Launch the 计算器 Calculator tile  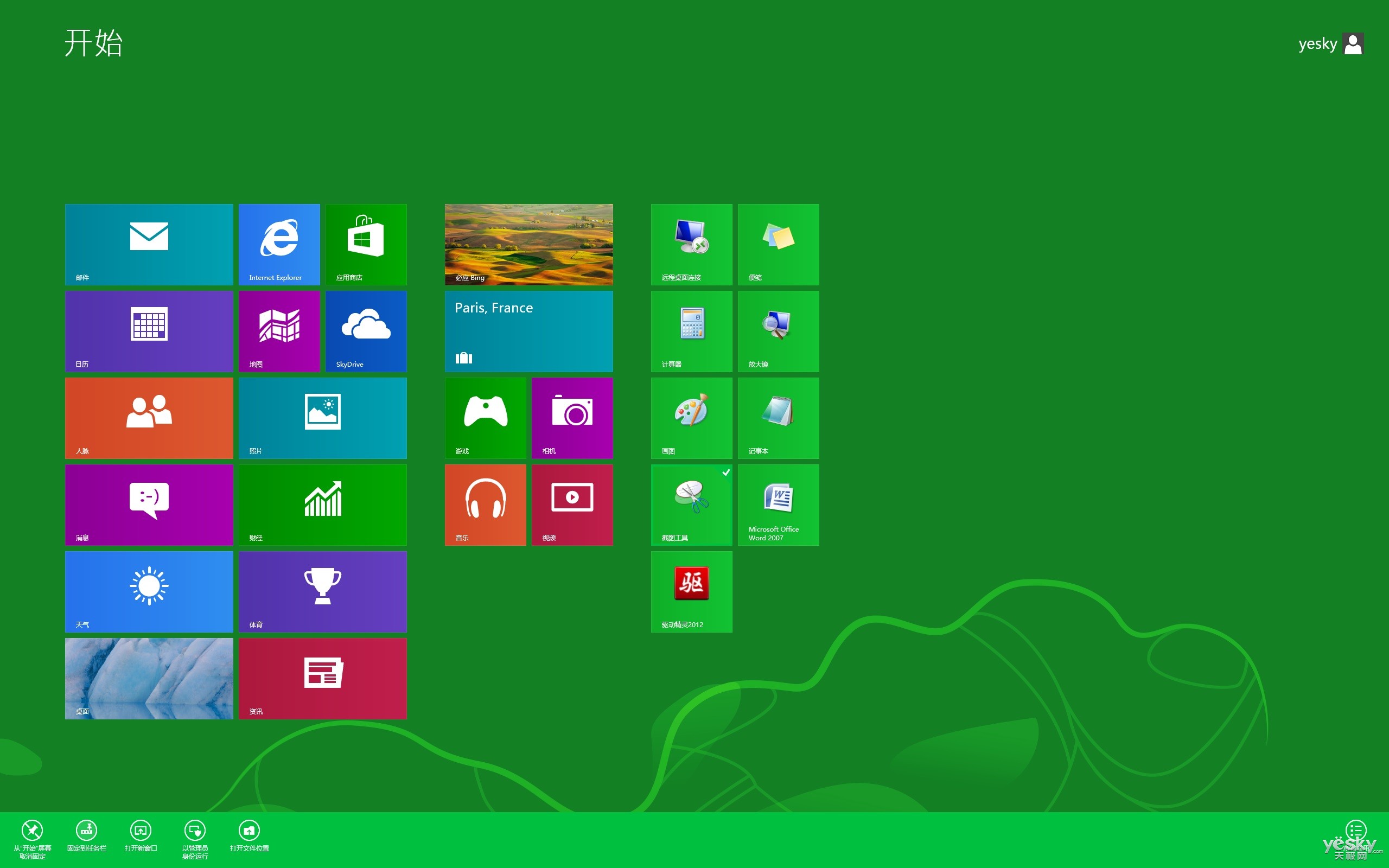[691, 331]
